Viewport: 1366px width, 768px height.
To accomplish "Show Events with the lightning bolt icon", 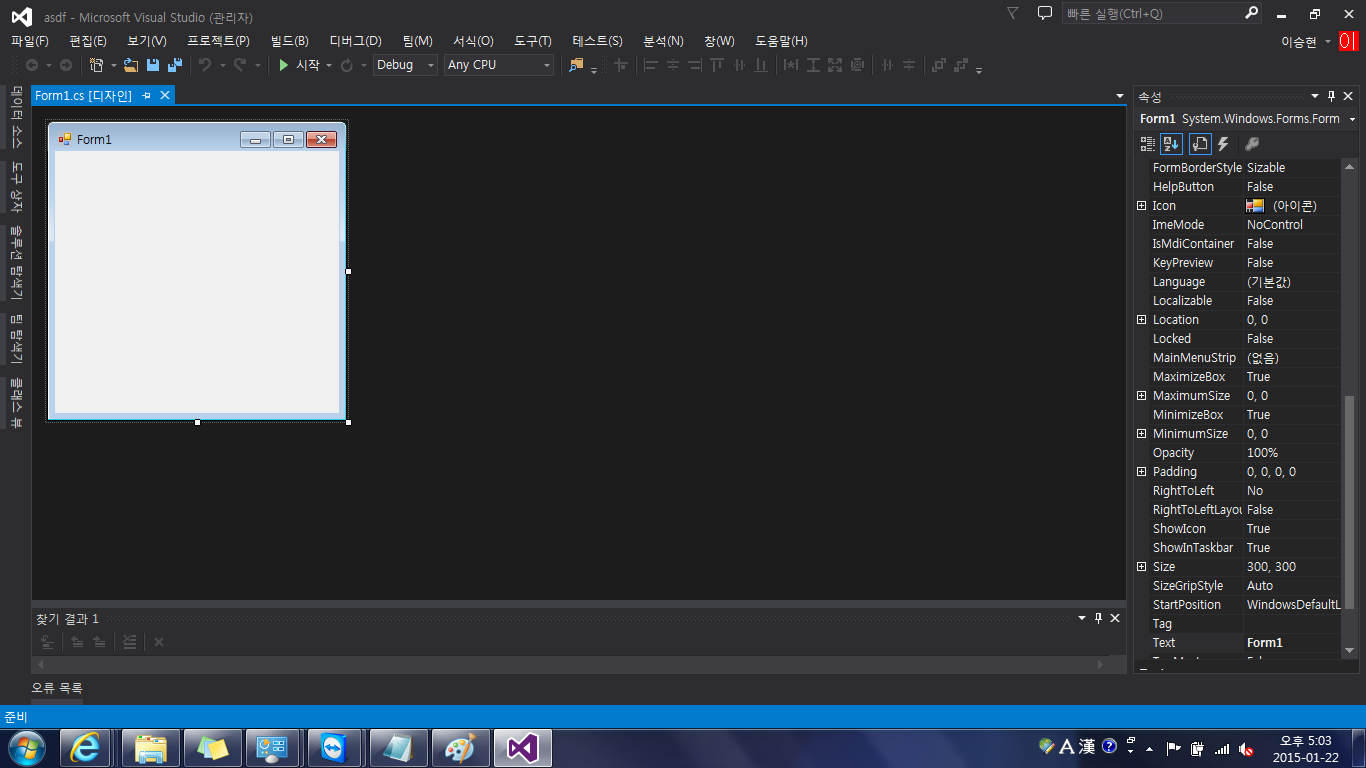I will [1223, 144].
